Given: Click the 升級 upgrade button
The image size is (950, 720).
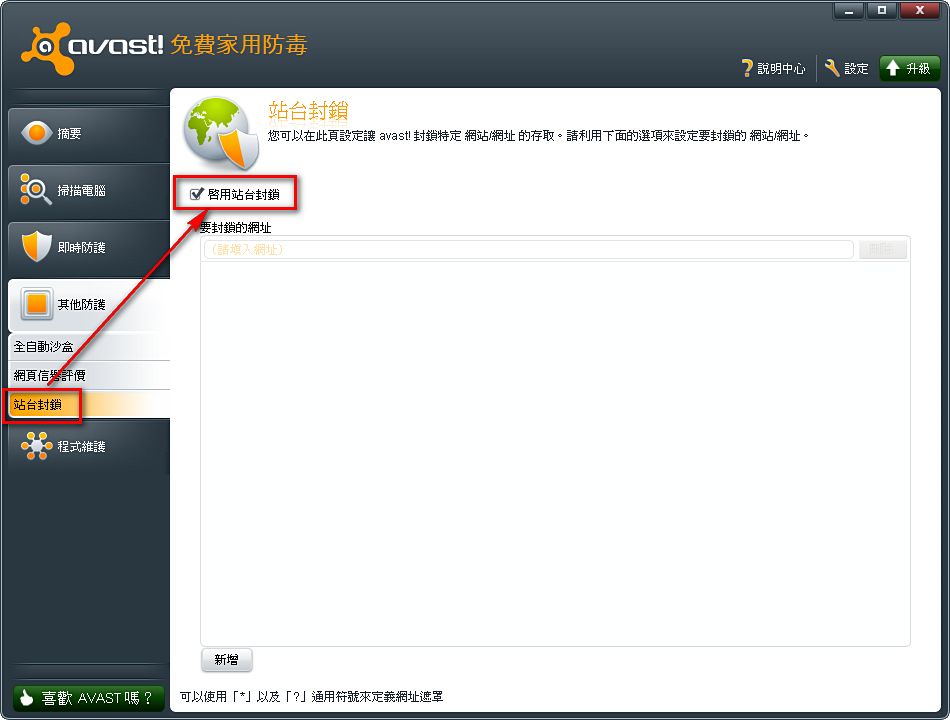Looking at the screenshot, I should pyautogui.click(x=909, y=68).
